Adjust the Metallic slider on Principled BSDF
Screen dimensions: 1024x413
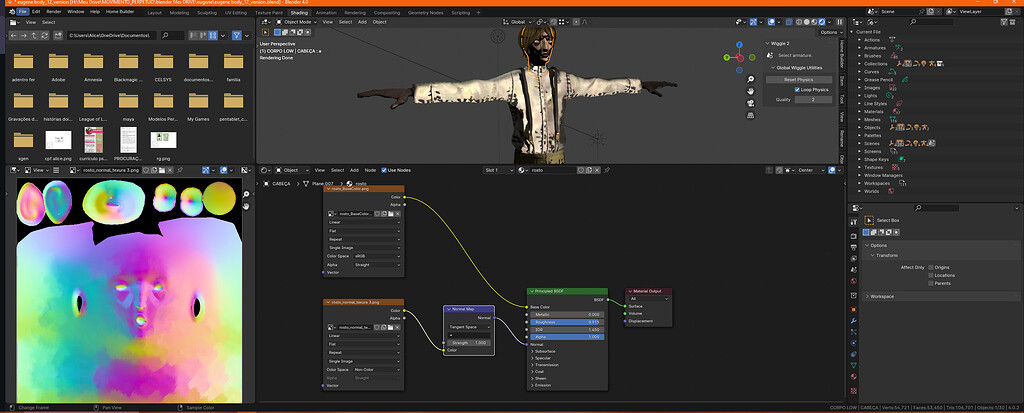(x=568, y=314)
